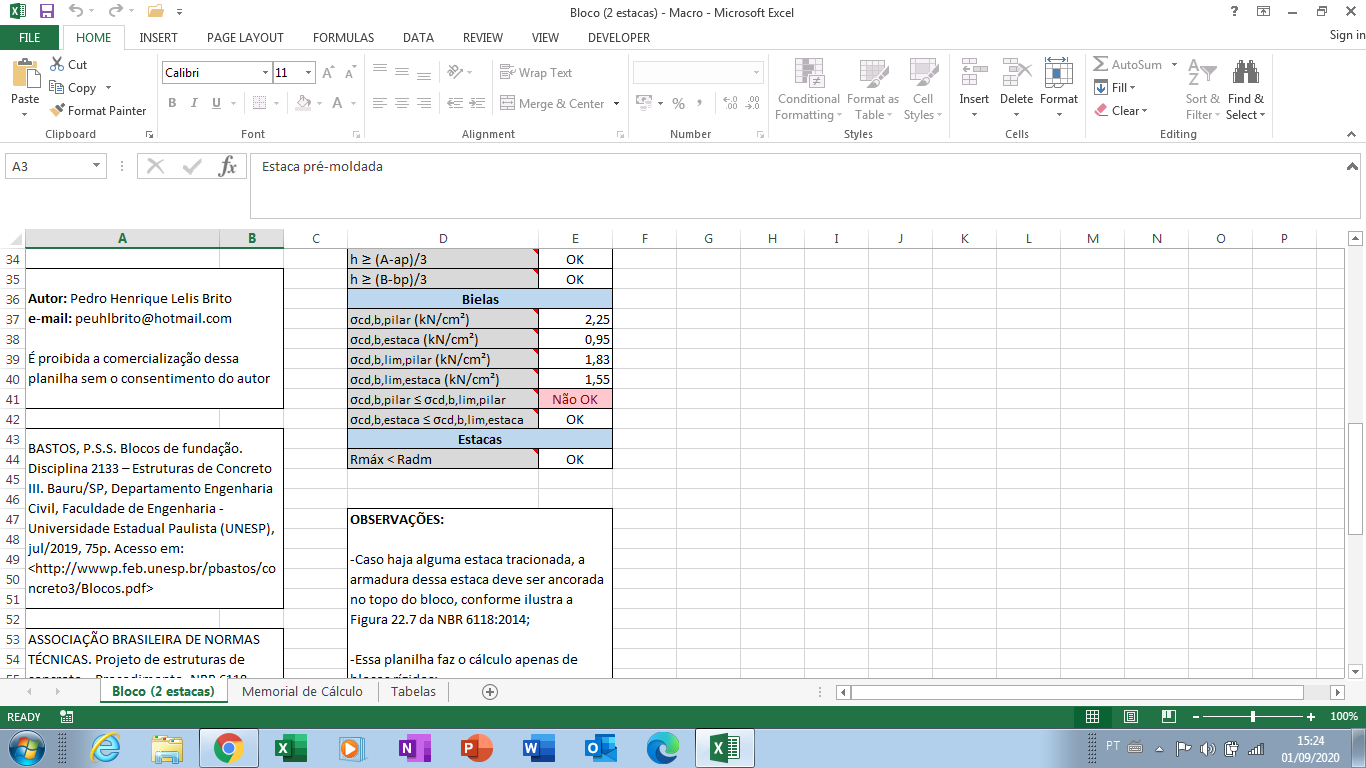The width and height of the screenshot is (1366, 768).
Task: Open the FILE tab
Action: pyautogui.click(x=30, y=37)
